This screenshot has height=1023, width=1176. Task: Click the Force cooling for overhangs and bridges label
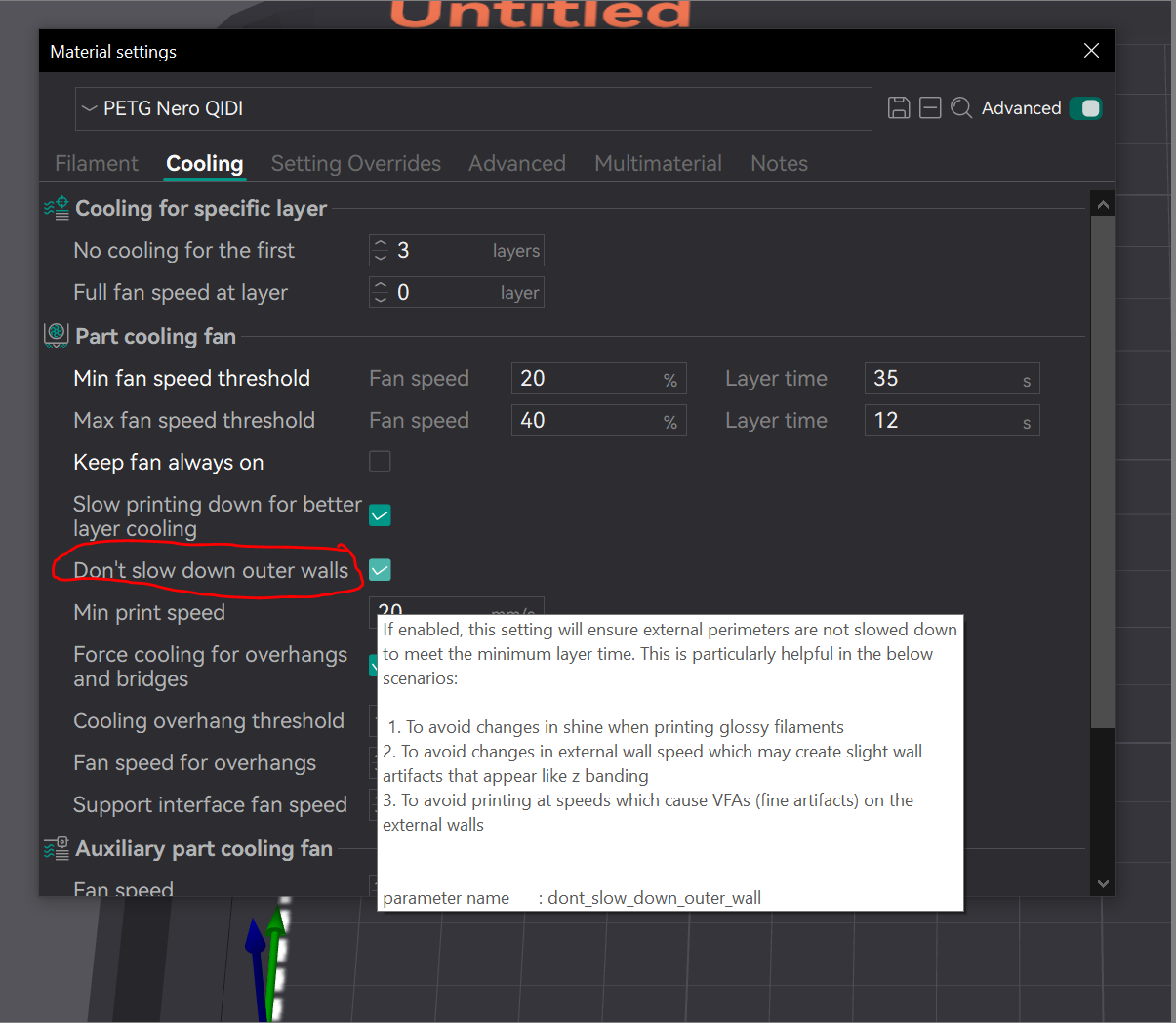[x=211, y=667]
